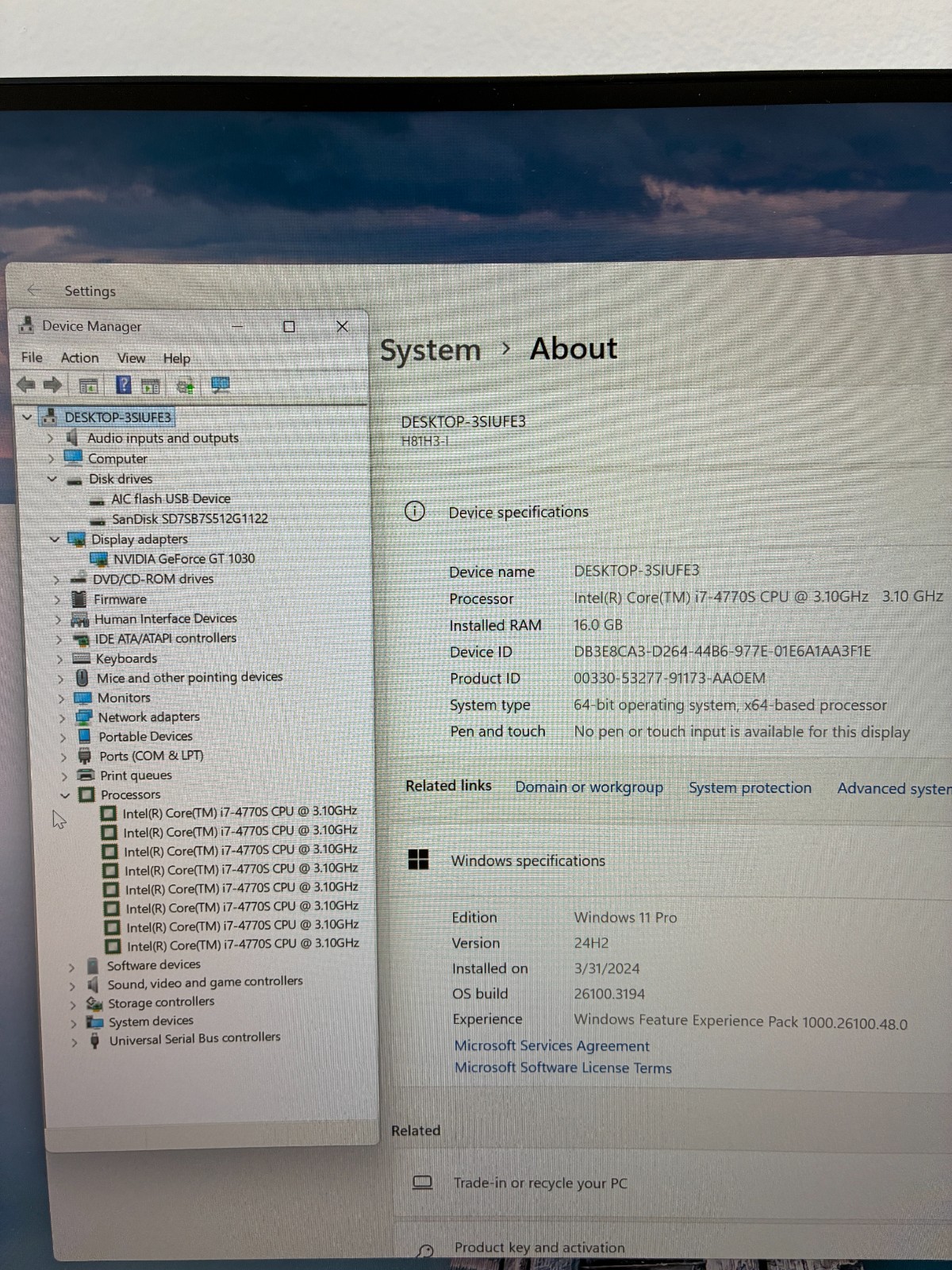Screen dimensions: 952x1270
Task: Select Portable Devices category
Action: click(145, 737)
